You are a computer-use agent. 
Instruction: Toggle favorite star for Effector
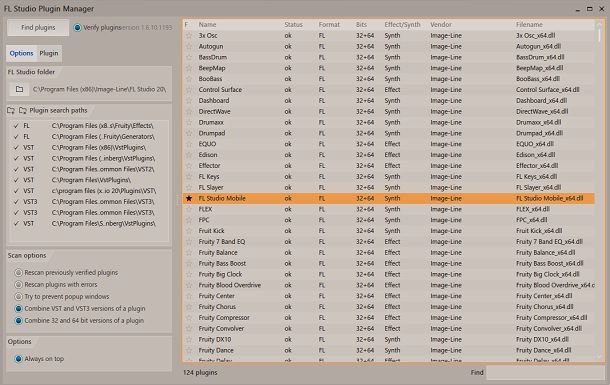(189, 166)
